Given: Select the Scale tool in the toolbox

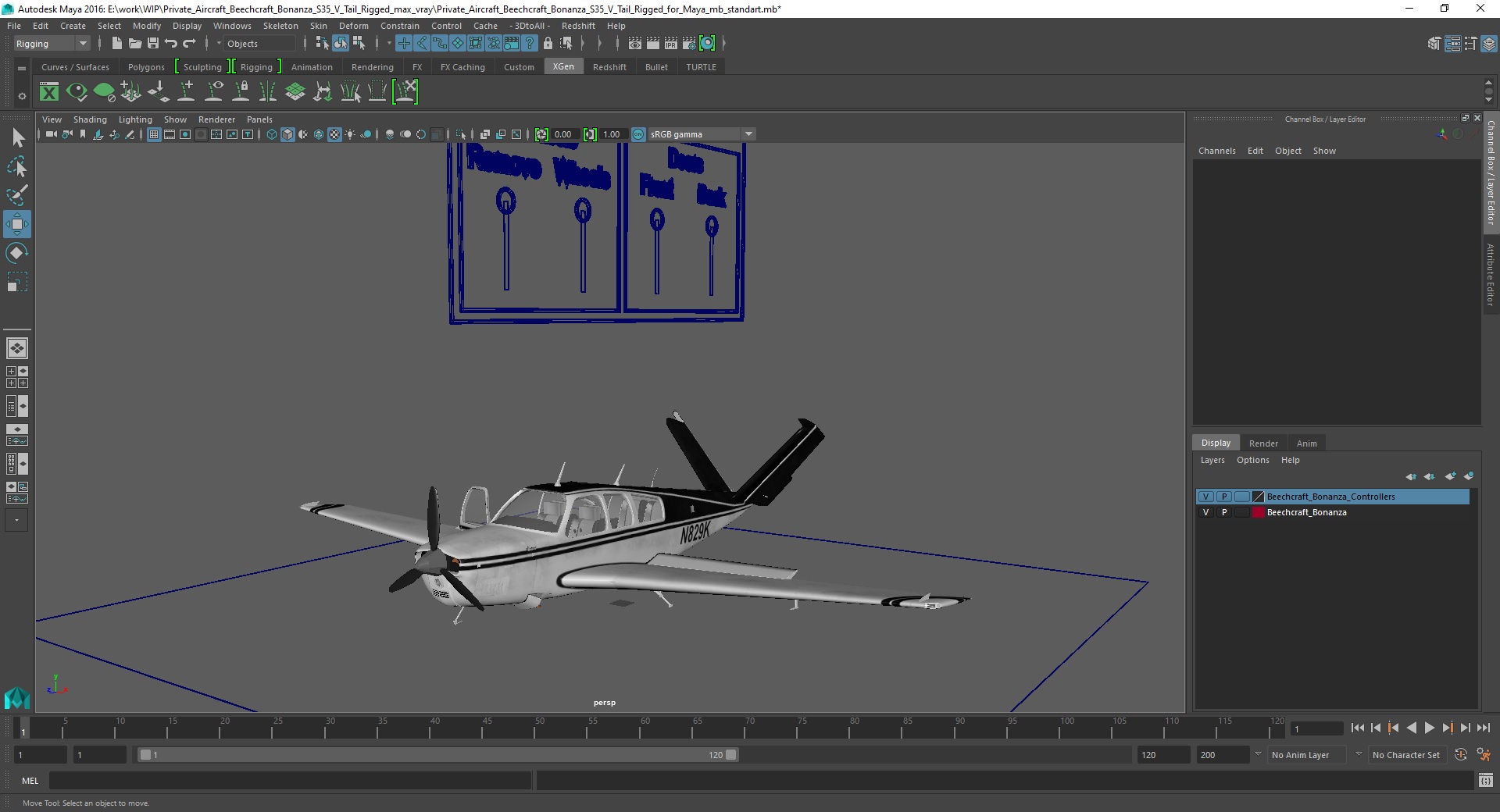Looking at the screenshot, I should (16, 282).
